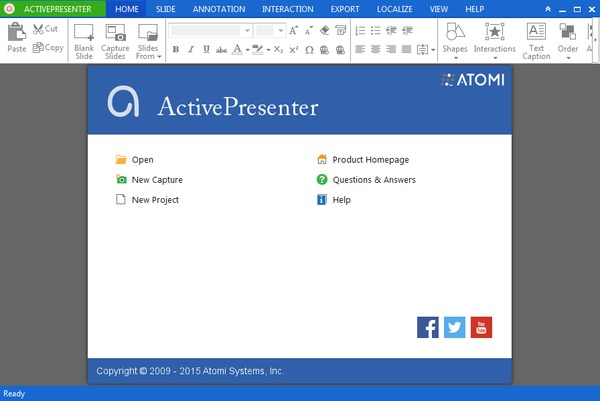Open the Shapes dropdown
Image resolution: width=600 pixels, height=401 pixels.
tap(455, 40)
